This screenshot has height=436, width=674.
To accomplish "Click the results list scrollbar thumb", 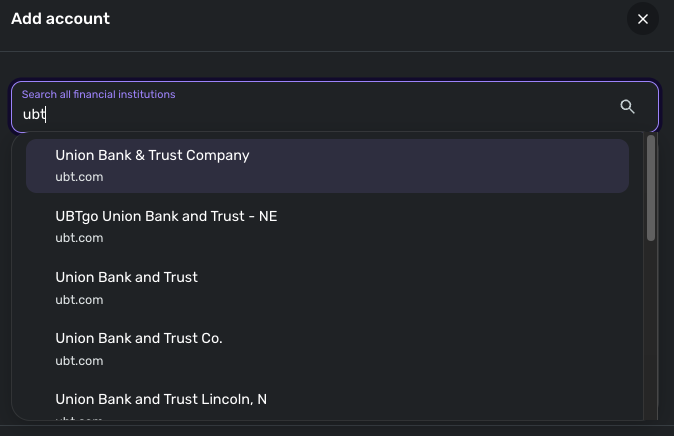I will tap(651, 188).
